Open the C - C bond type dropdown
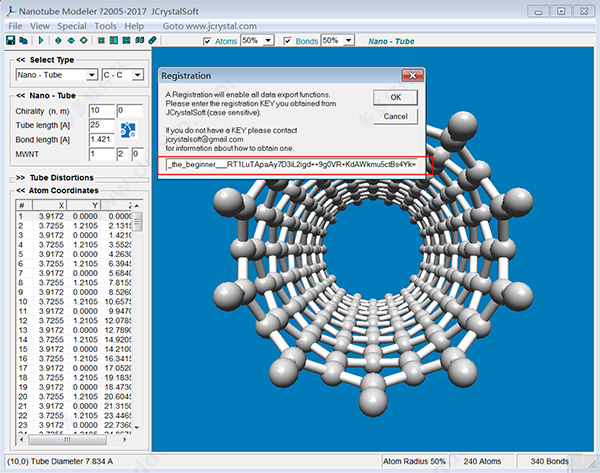The width and height of the screenshot is (600, 473). [x=138, y=75]
